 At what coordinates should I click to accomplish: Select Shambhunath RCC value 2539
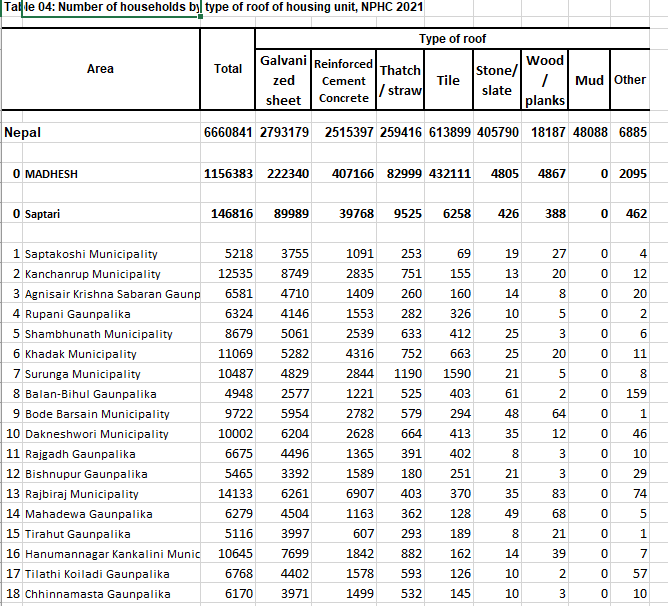pyautogui.click(x=344, y=334)
